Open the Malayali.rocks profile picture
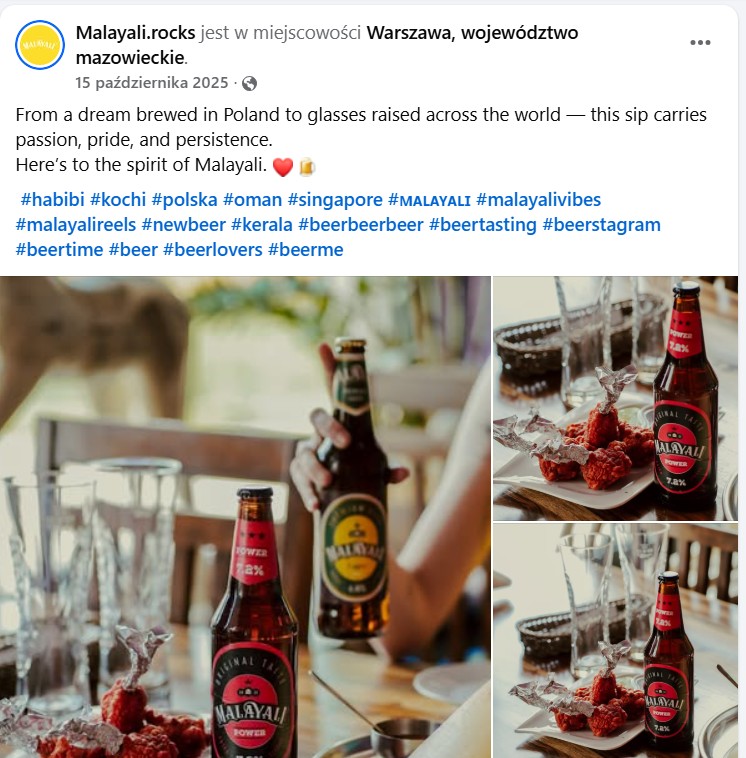Image resolution: width=746 pixels, height=758 pixels. 40,45
